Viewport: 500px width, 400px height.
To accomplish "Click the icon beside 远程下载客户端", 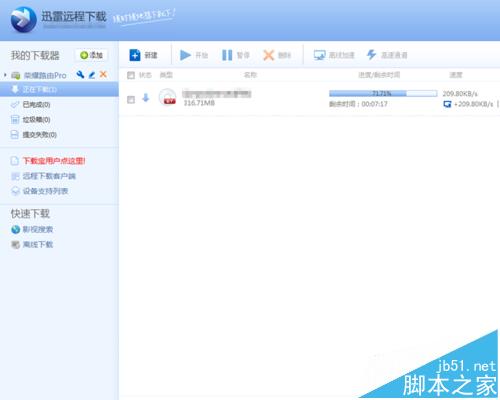I will 15,176.
